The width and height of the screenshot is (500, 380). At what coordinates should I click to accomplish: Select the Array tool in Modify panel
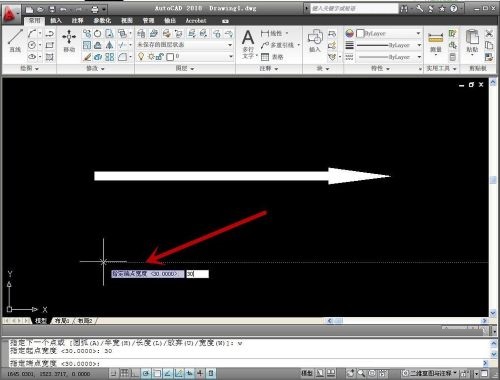point(110,57)
